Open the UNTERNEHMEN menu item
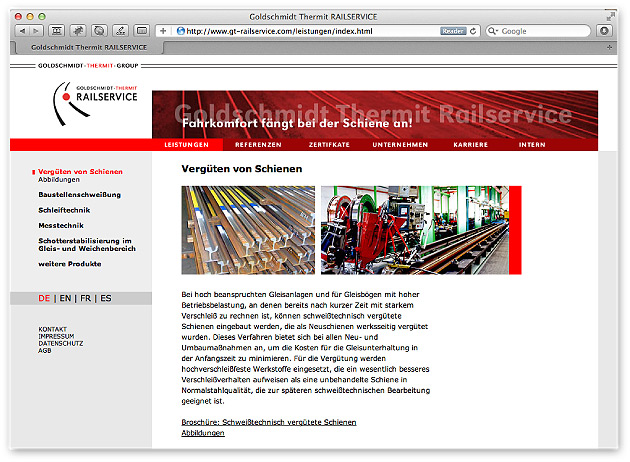630x462 pixels. click(400, 145)
